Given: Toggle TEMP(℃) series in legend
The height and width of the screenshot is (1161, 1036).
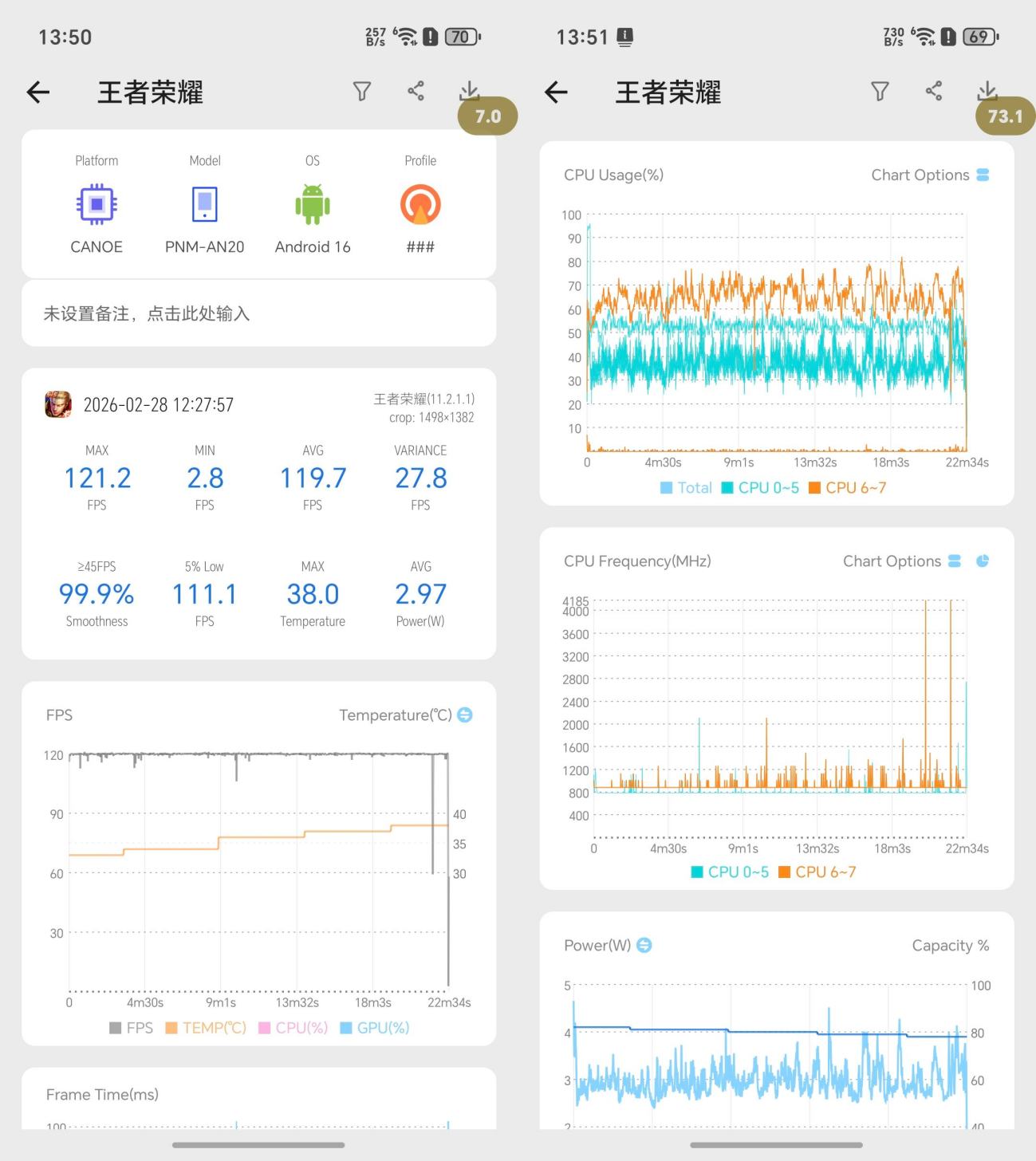Looking at the screenshot, I should [x=206, y=1028].
